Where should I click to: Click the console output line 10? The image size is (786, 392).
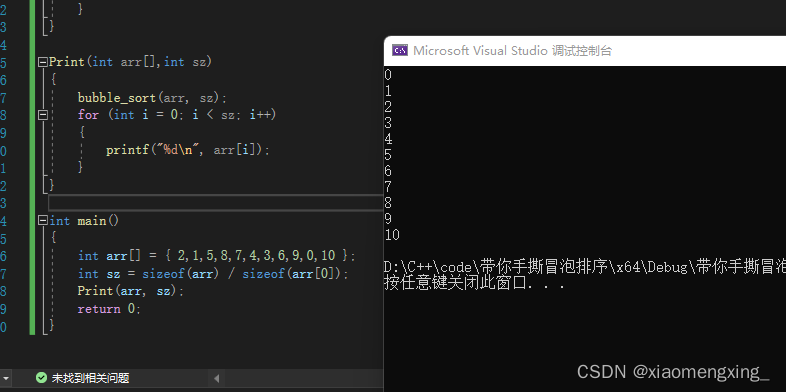point(392,235)
